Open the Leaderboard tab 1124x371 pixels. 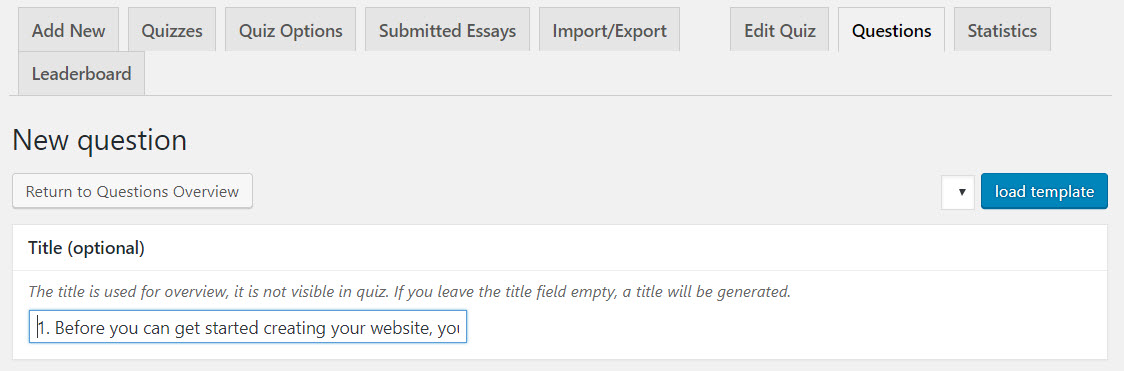pos(82,73)
